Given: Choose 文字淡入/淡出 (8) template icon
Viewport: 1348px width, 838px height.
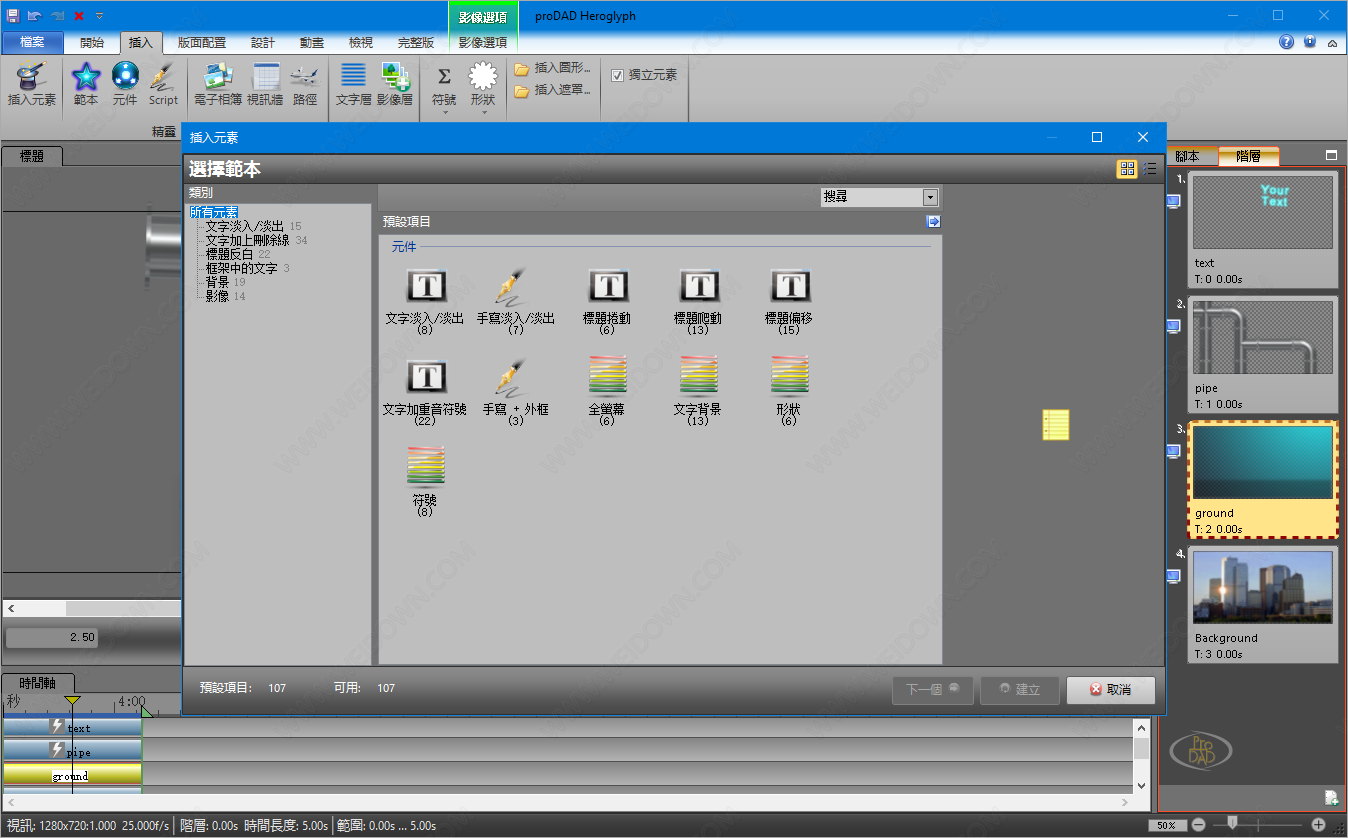Looking at the screenshot, I should coord(426,286).
